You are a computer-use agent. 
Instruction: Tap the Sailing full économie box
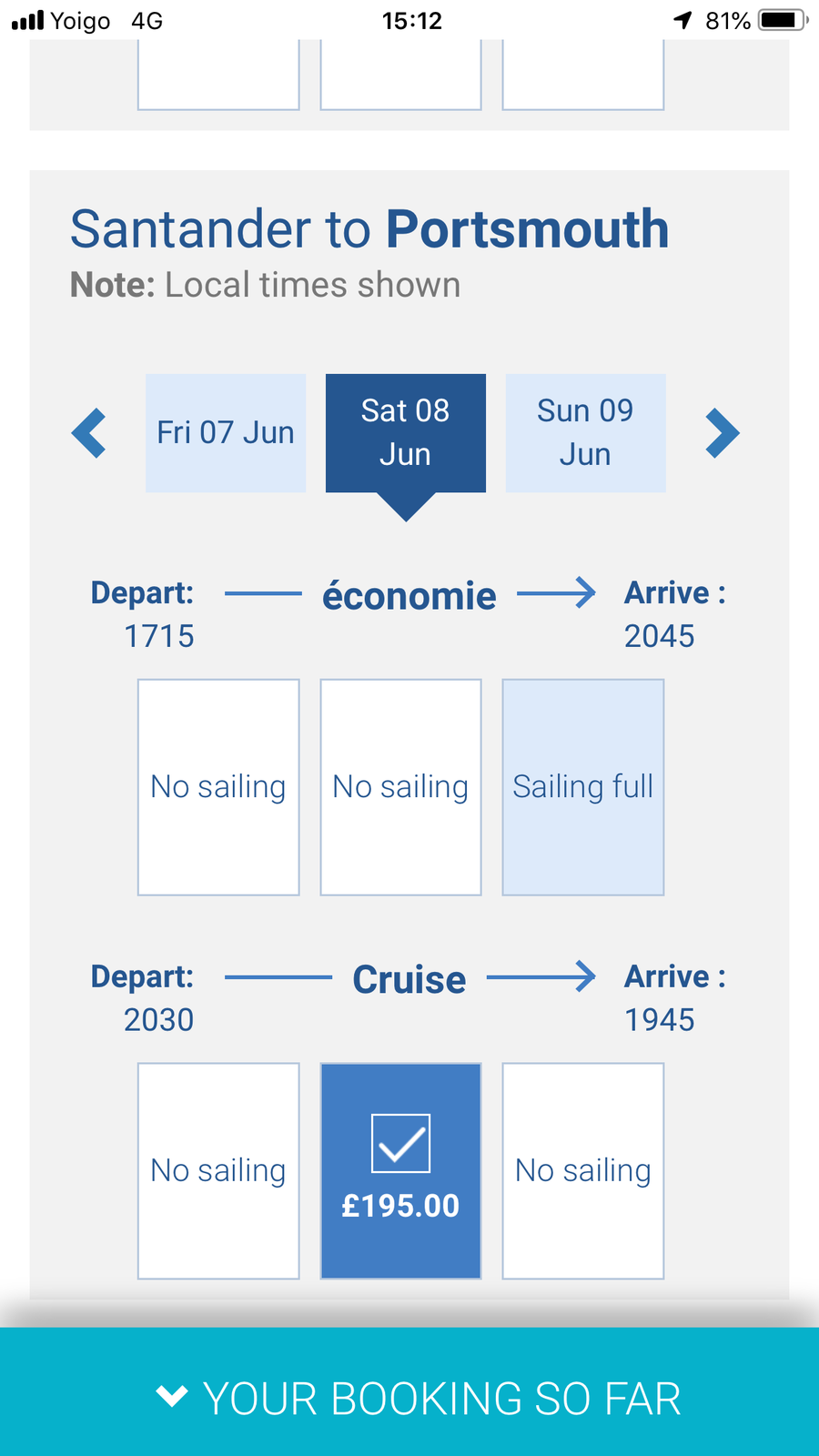[583, 787]
